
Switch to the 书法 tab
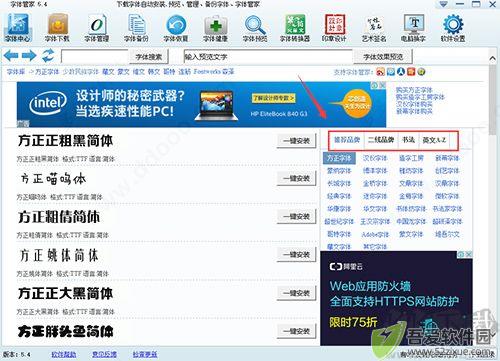click(x=408, y=140)
